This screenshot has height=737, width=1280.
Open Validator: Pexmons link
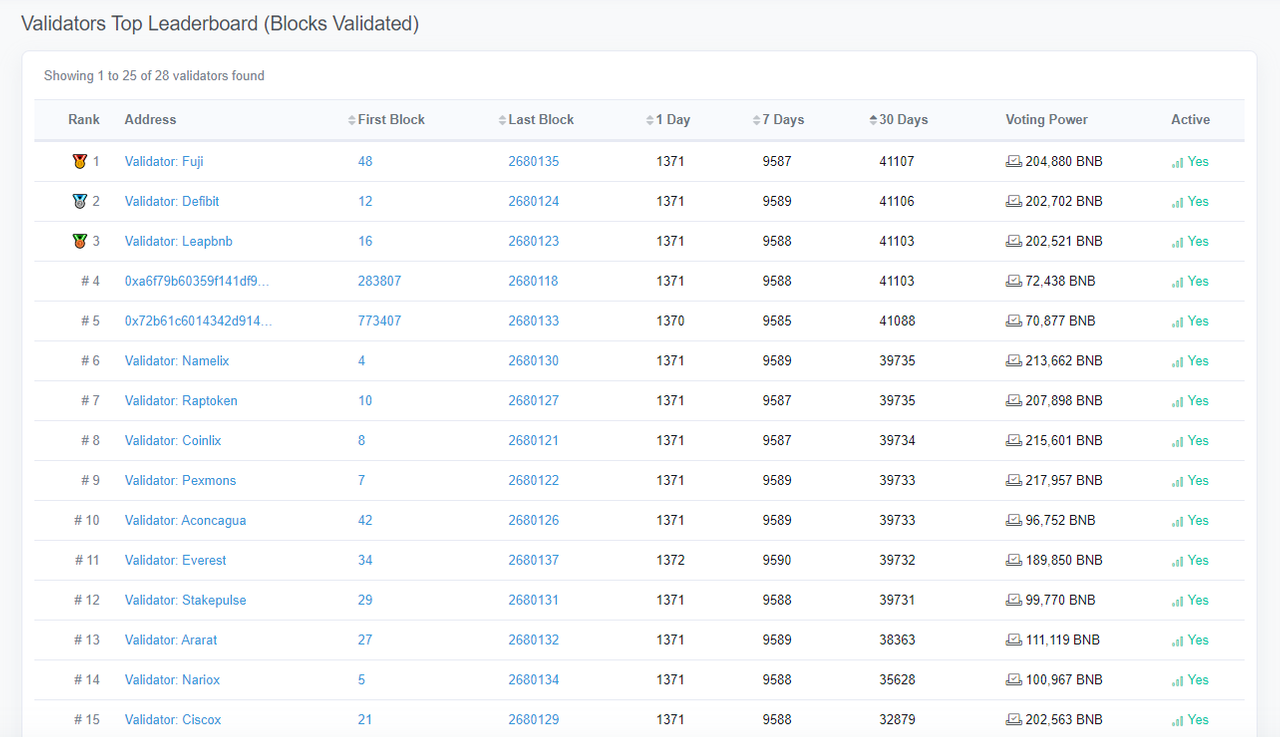(181, 480)
